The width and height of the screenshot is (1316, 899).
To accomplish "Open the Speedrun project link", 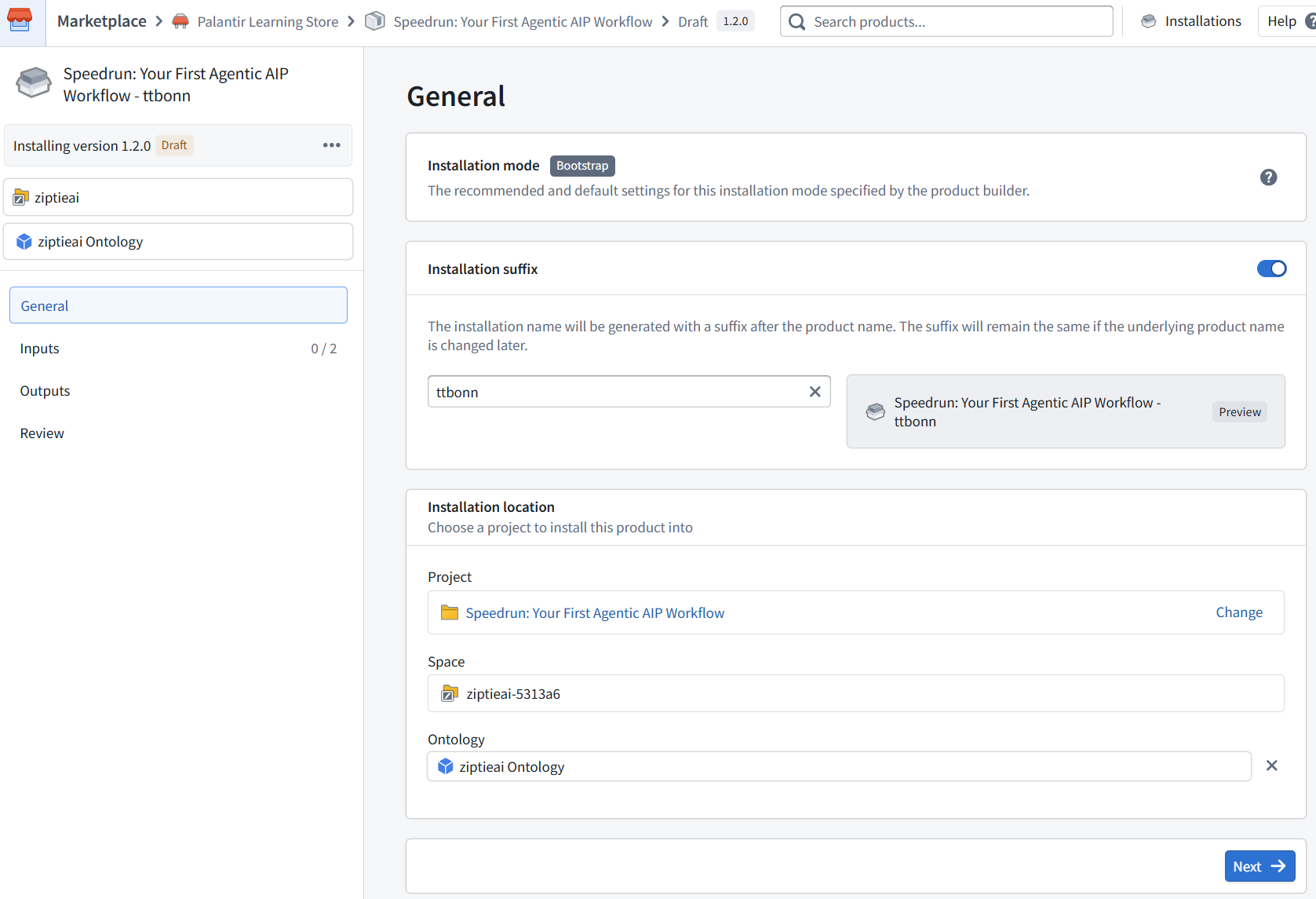I will point(595,613).
